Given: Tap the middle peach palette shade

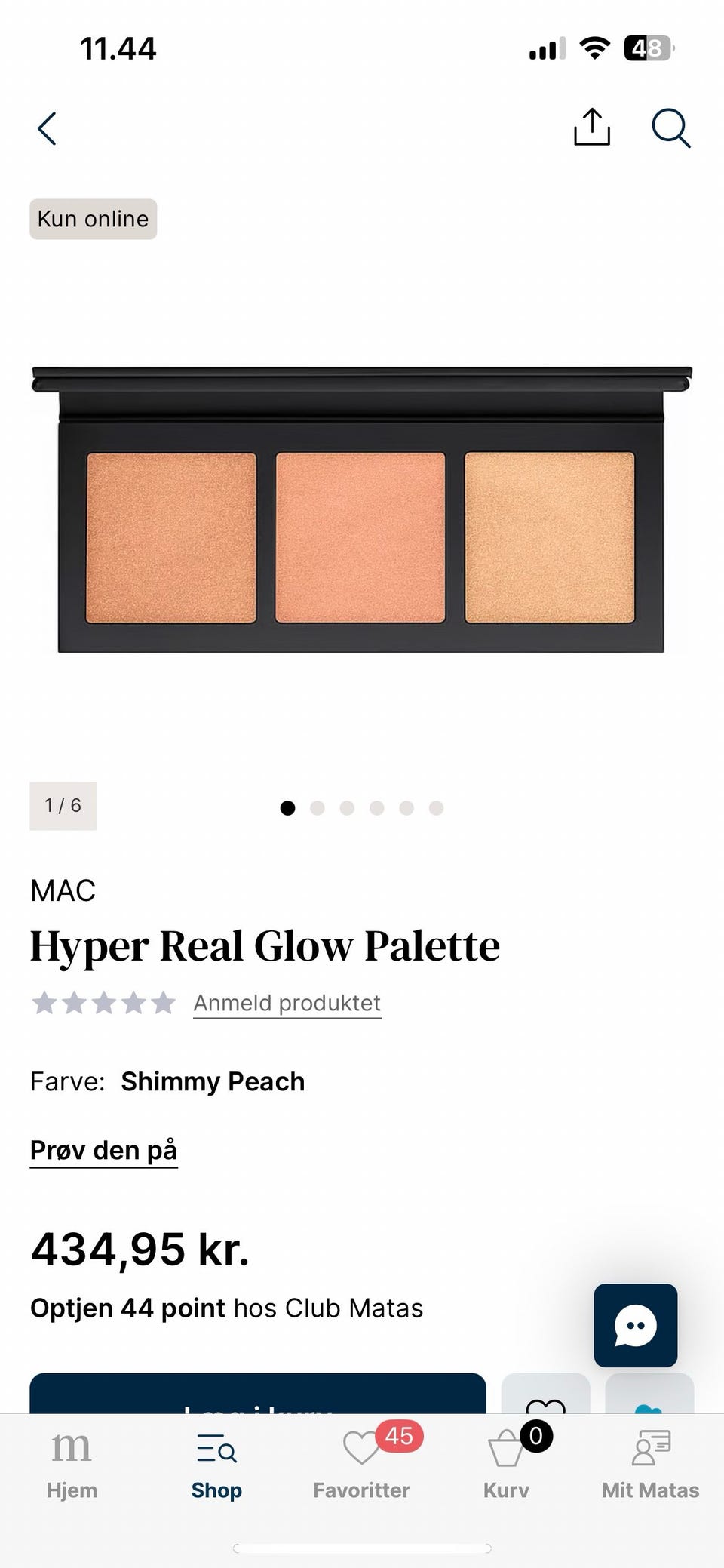Looking at the screenshot, I should (360, 537).
